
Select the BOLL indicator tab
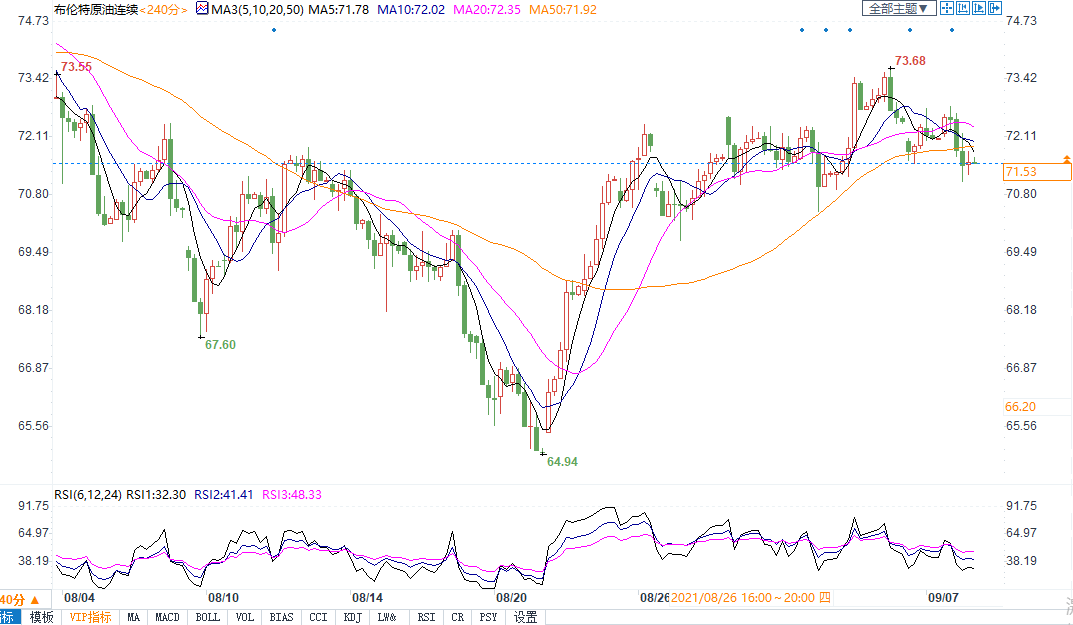[x=207, y=617]
